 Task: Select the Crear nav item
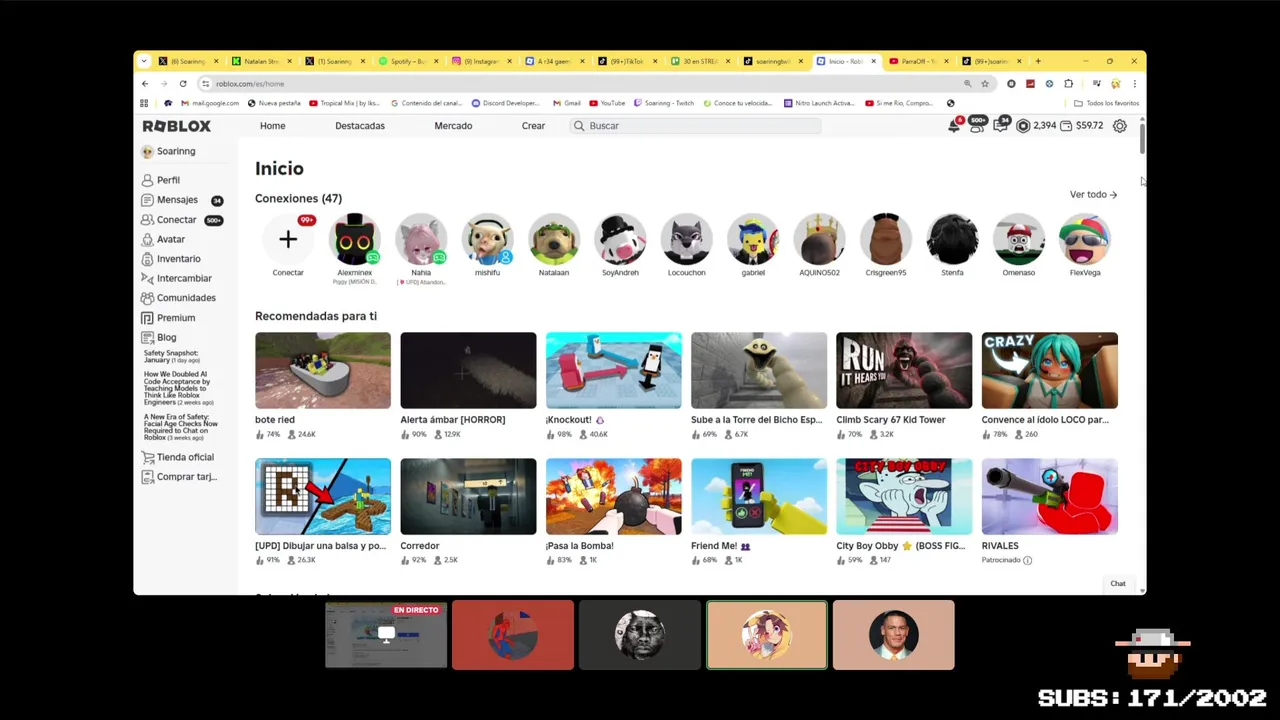coord(533,126)
